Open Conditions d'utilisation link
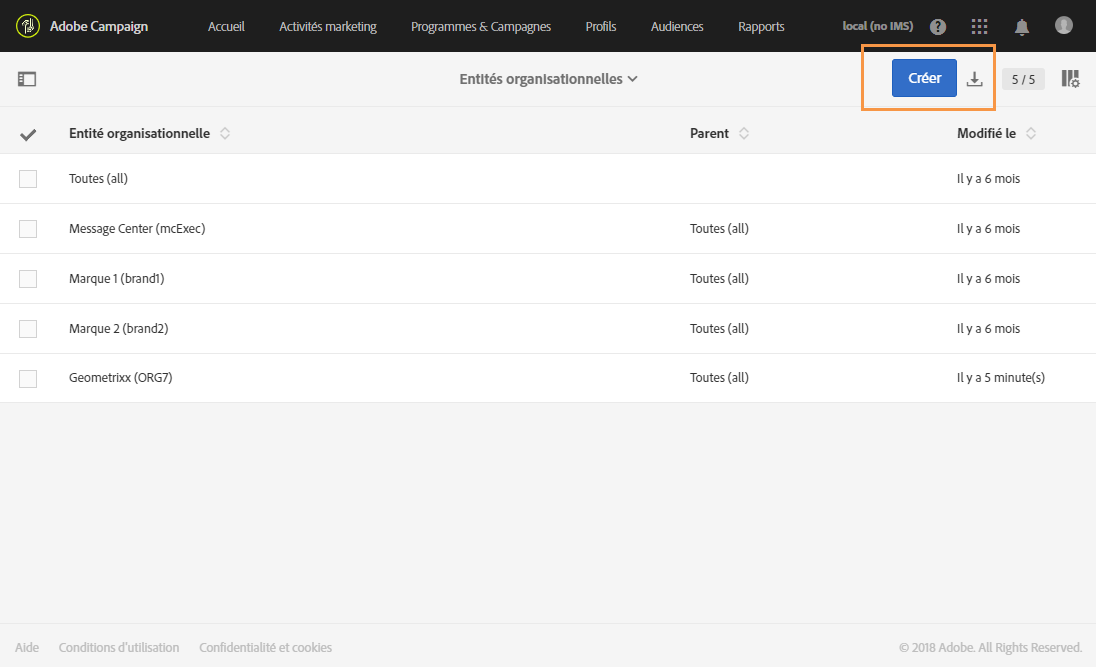Viewport: 1096px width, 667px height. pyautogui.click(x=119, y=647)
